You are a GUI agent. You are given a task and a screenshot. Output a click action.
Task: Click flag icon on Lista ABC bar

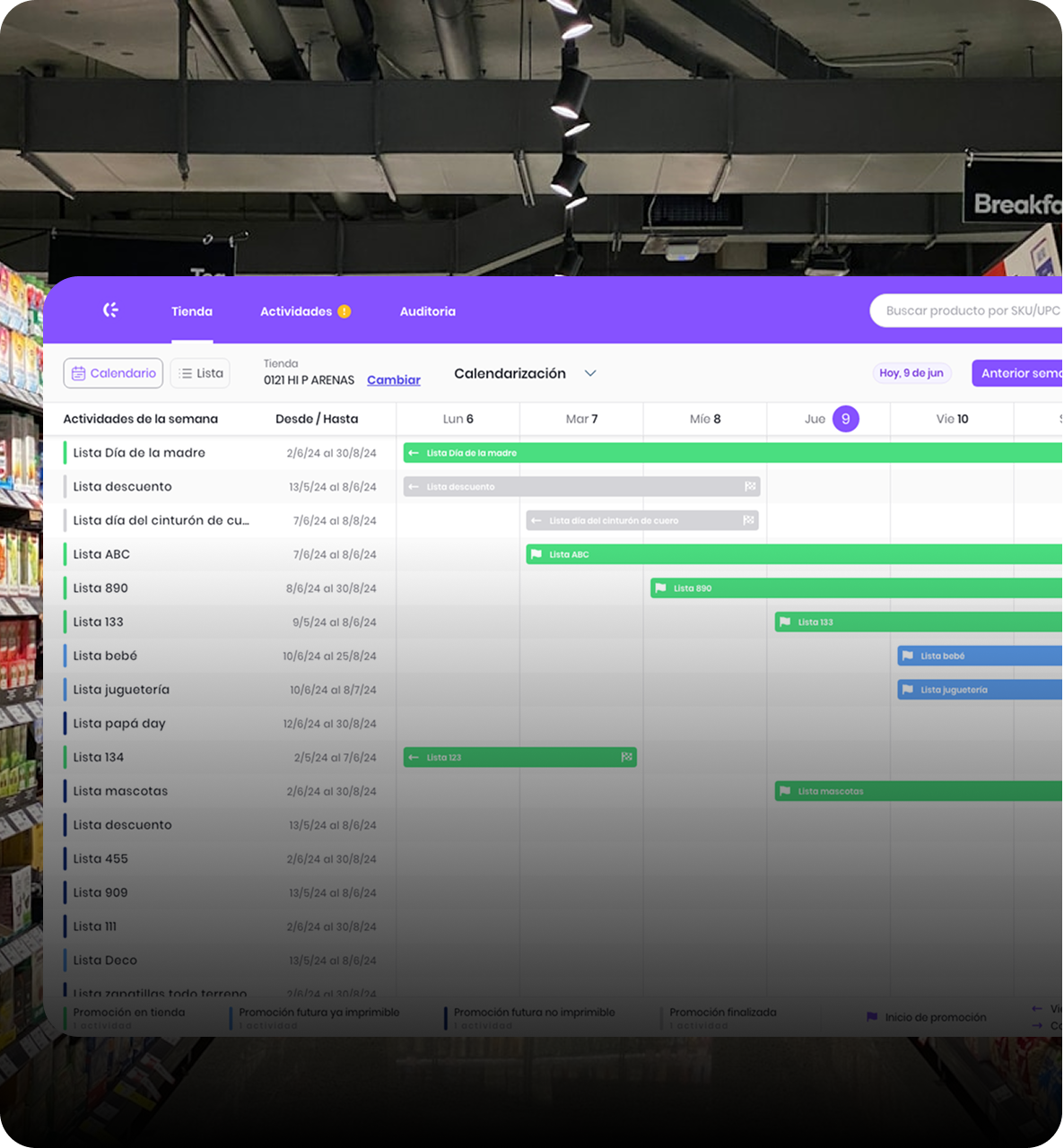pyautogui.click(x=536, y=554)
